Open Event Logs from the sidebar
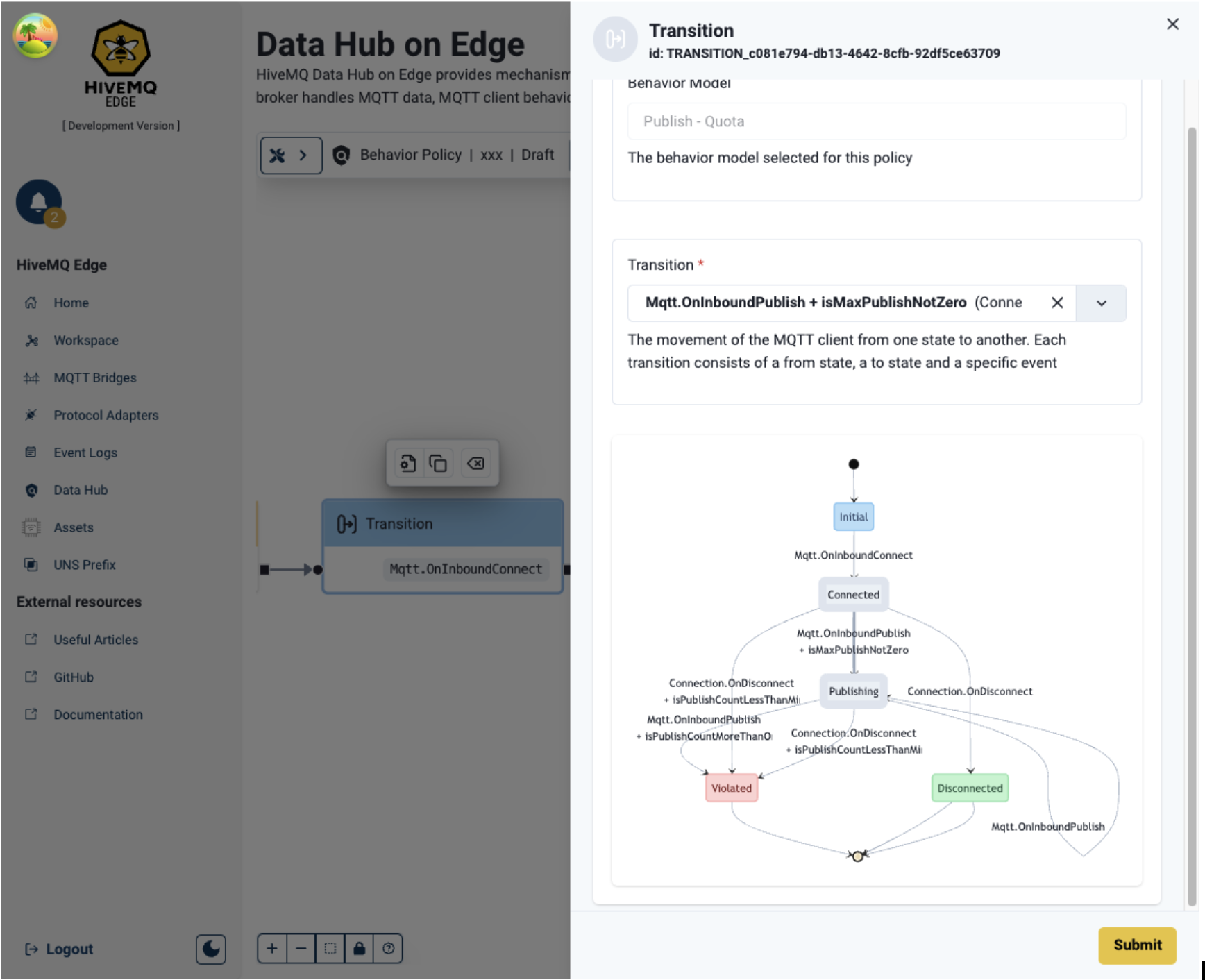This screenshot has height=980, width=1205. (x=85, y=452)
